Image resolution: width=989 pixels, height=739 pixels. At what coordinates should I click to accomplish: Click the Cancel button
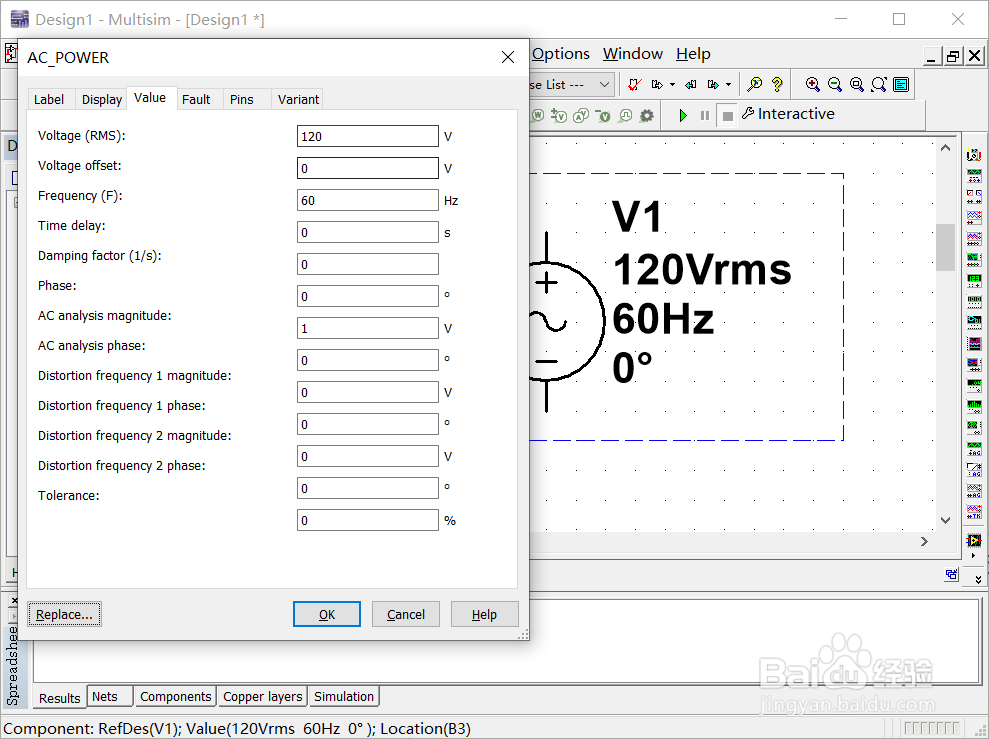[x=406, y=614]
